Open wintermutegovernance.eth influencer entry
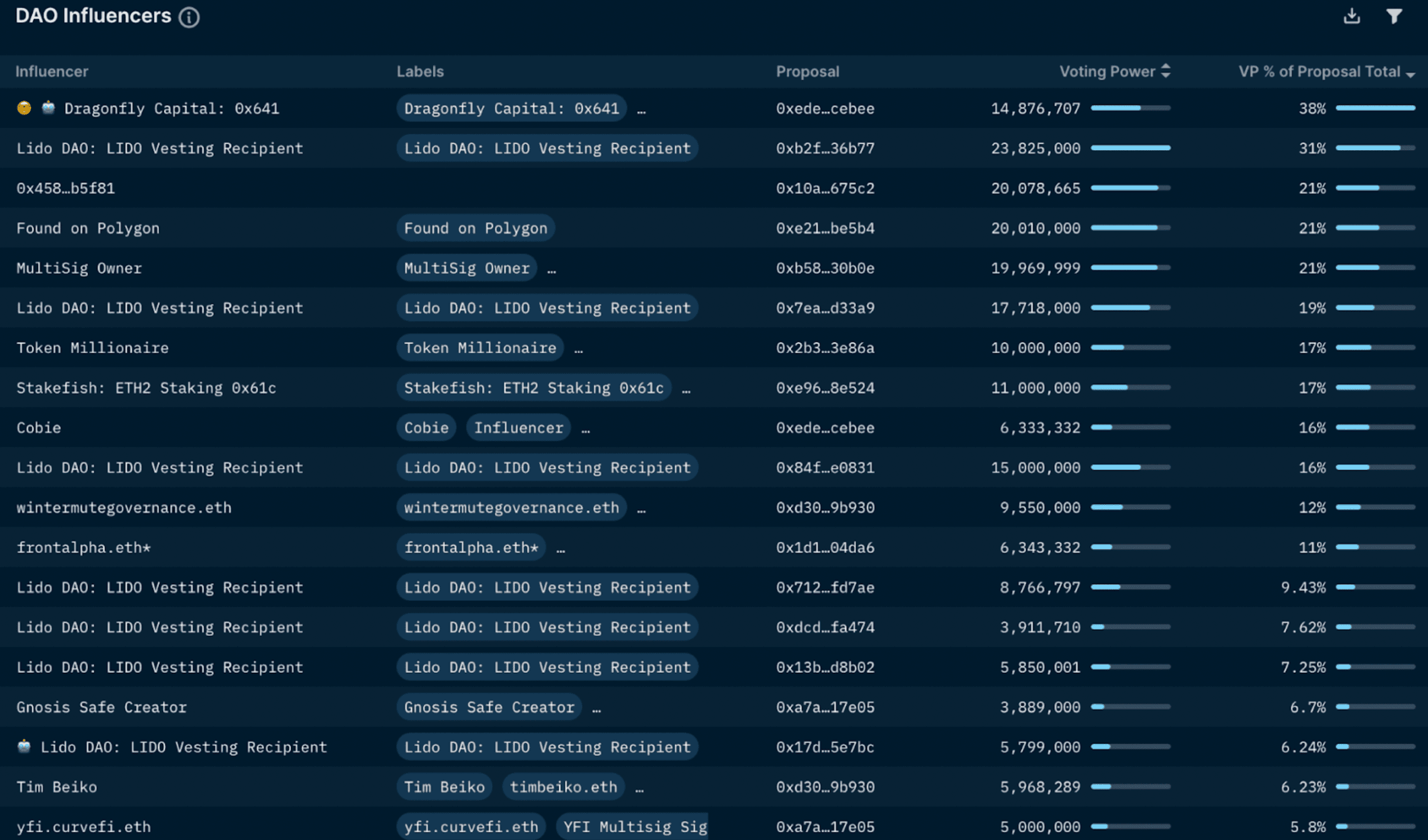The width and height of the screenshot is (1428, 840). [x=124, y=507]
